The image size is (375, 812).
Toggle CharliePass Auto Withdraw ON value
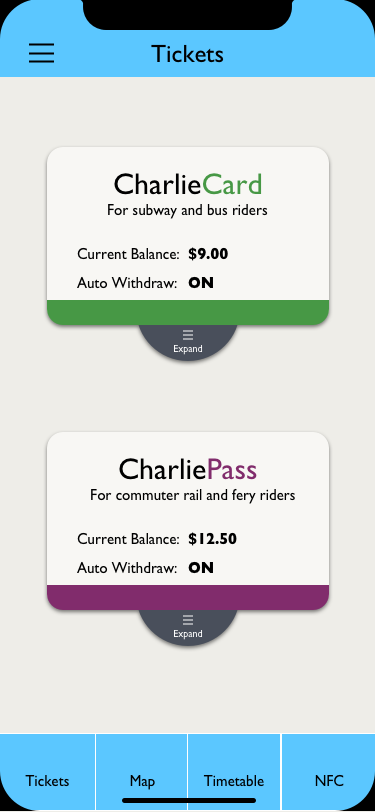tap(201, 568)
